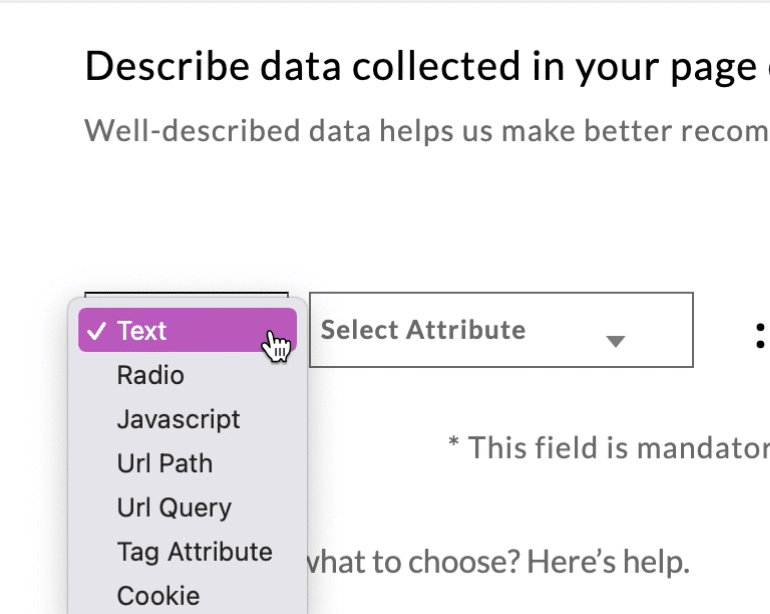The image size is (770, 614).
Task: Select the Radio option
Action: [x=151, y=376]
